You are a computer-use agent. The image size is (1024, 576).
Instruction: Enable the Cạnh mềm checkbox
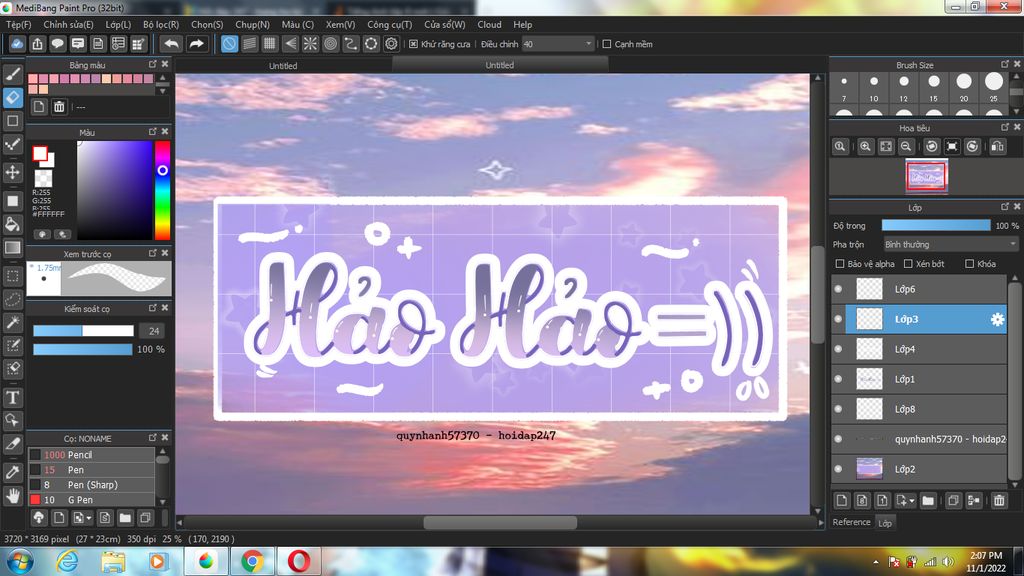click(607, 44)
